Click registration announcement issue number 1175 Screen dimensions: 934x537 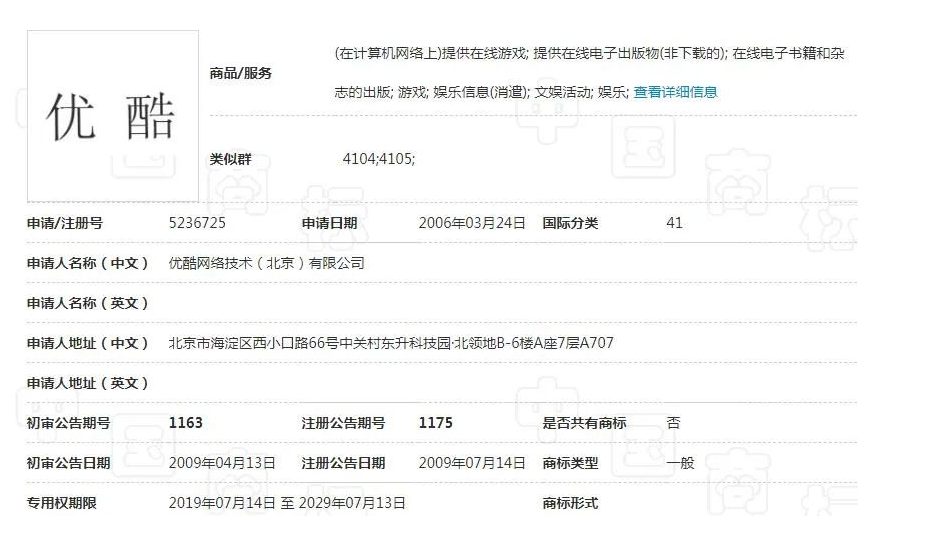pos(435,423)
